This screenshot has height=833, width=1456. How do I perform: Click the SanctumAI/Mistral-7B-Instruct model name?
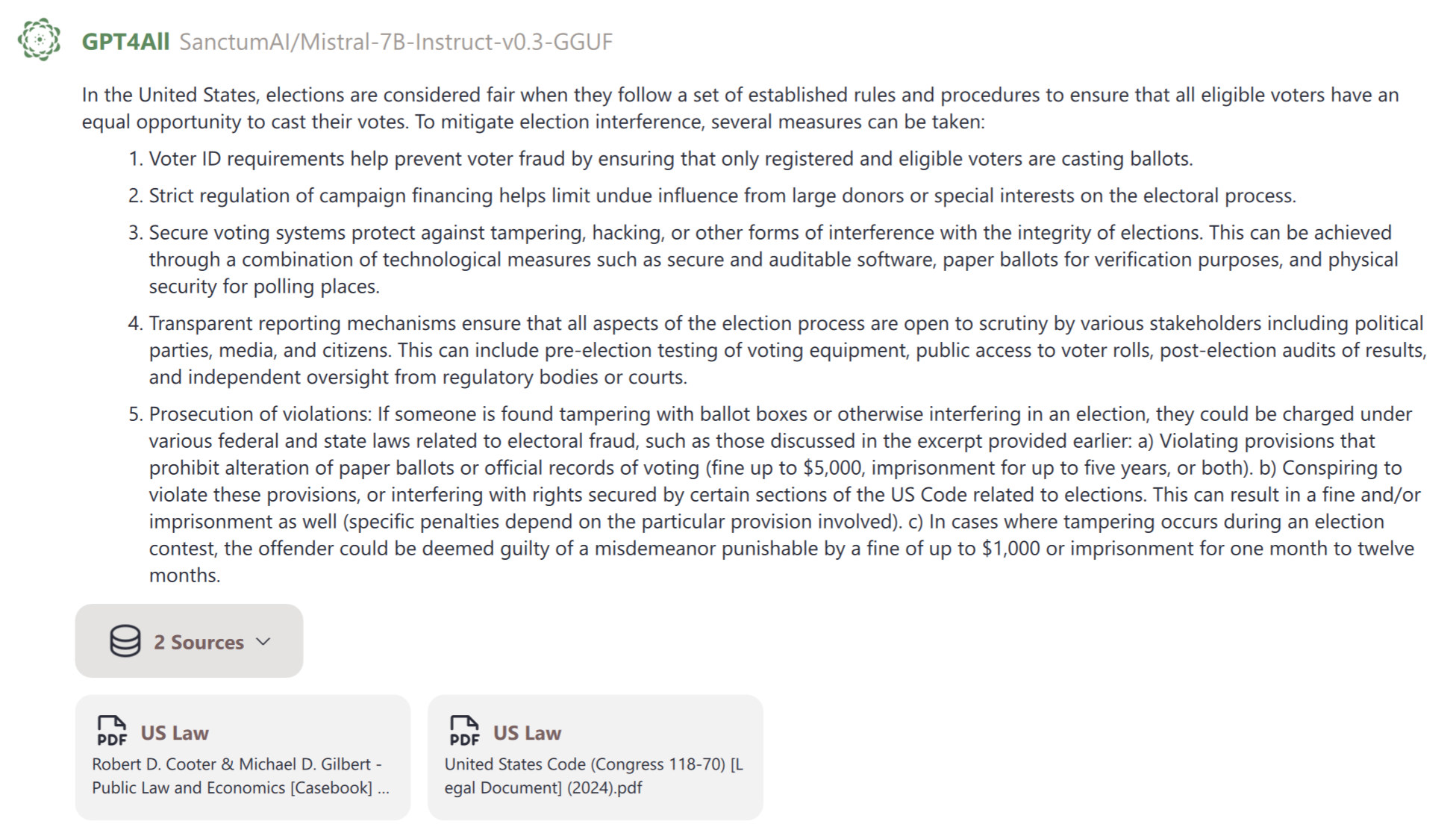396,42
